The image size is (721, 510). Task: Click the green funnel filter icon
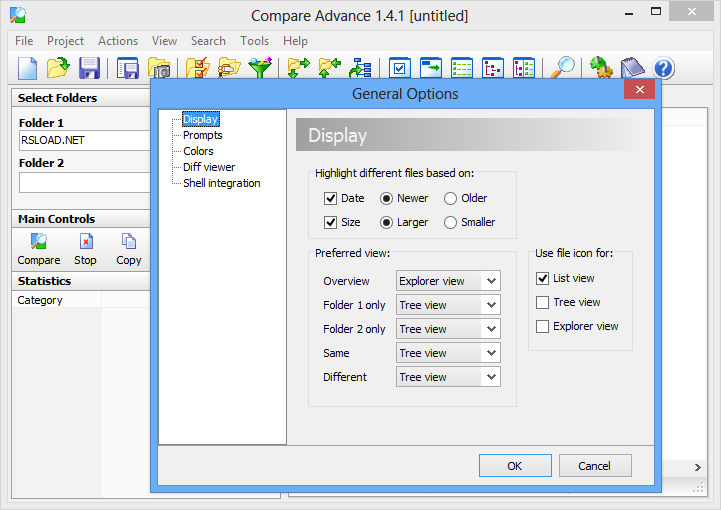click(x=260, y=68)
